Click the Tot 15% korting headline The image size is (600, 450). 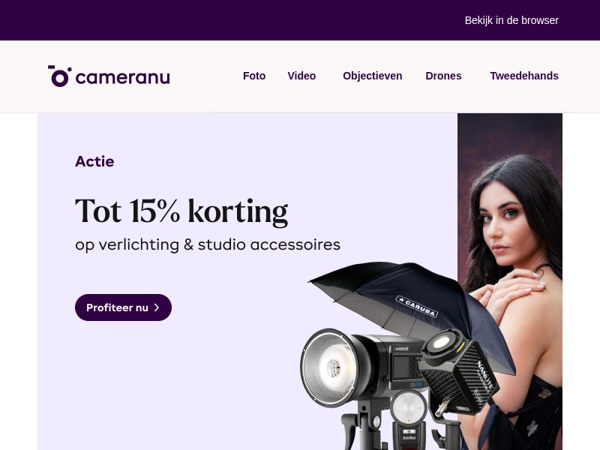[181, 211]
